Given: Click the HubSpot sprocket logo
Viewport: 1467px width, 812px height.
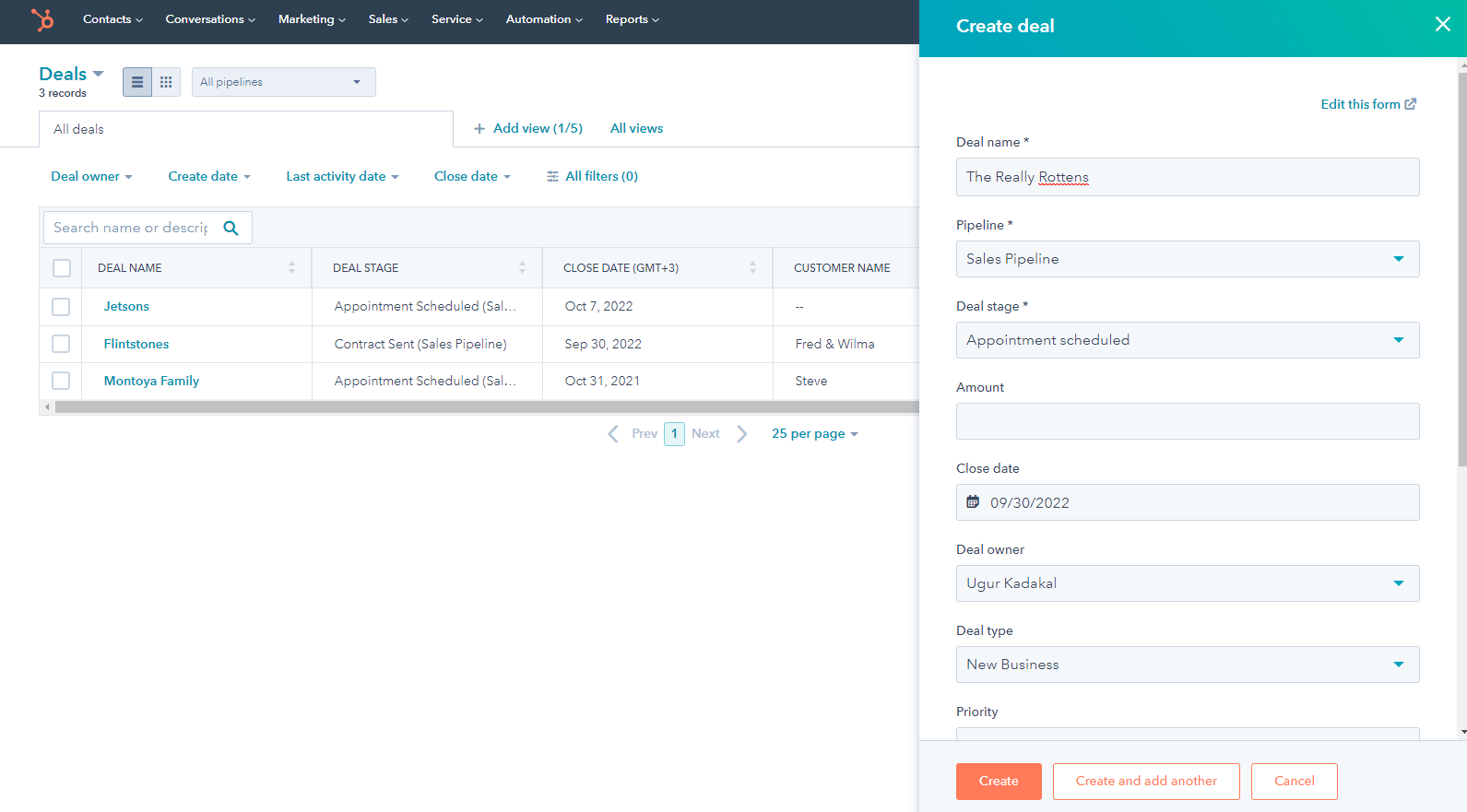Looking at the screenshot, I should (x=42, y=19).
